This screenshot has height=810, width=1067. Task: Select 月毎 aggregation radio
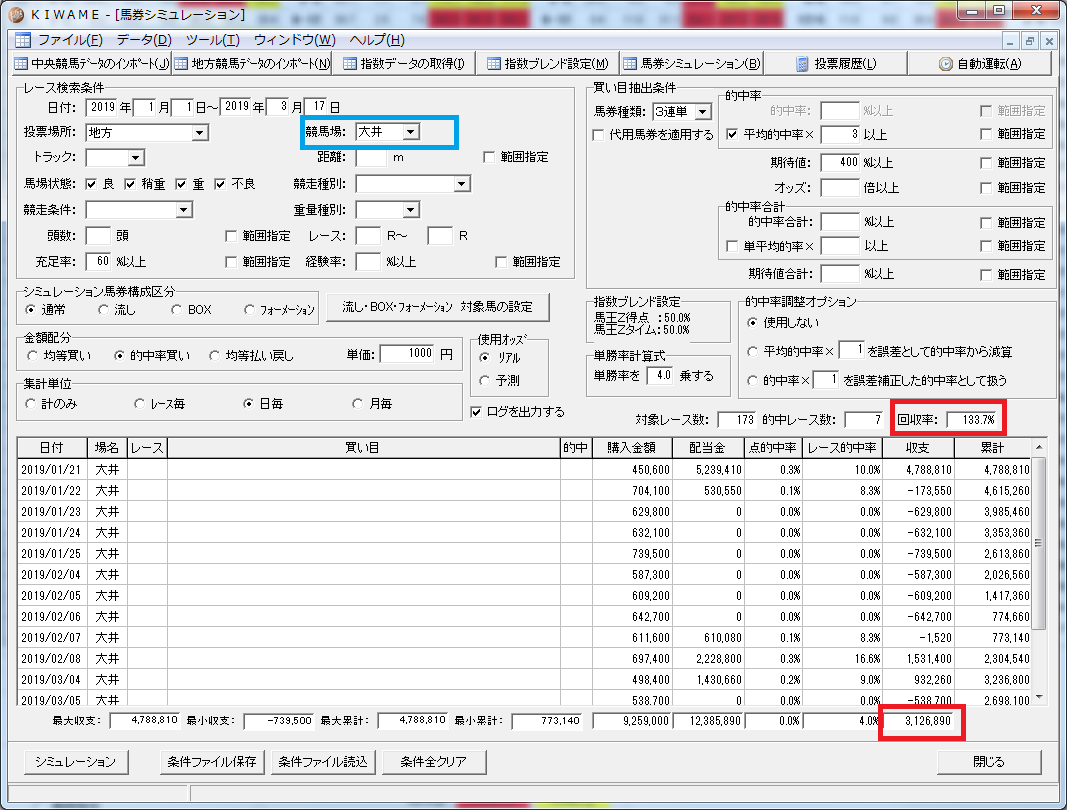[357, 404]
